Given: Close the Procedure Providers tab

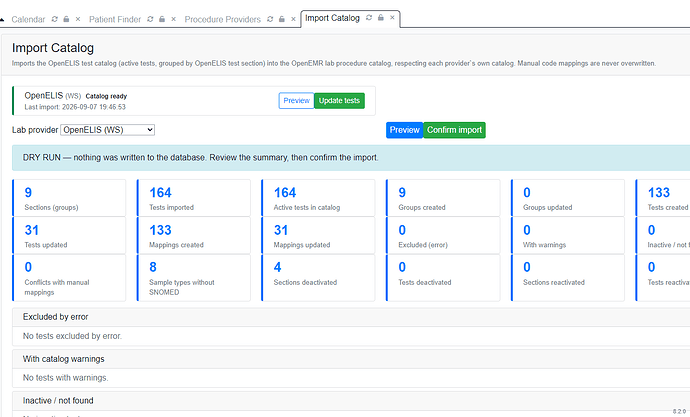Looking at the screenshot, I should [293, 19].
